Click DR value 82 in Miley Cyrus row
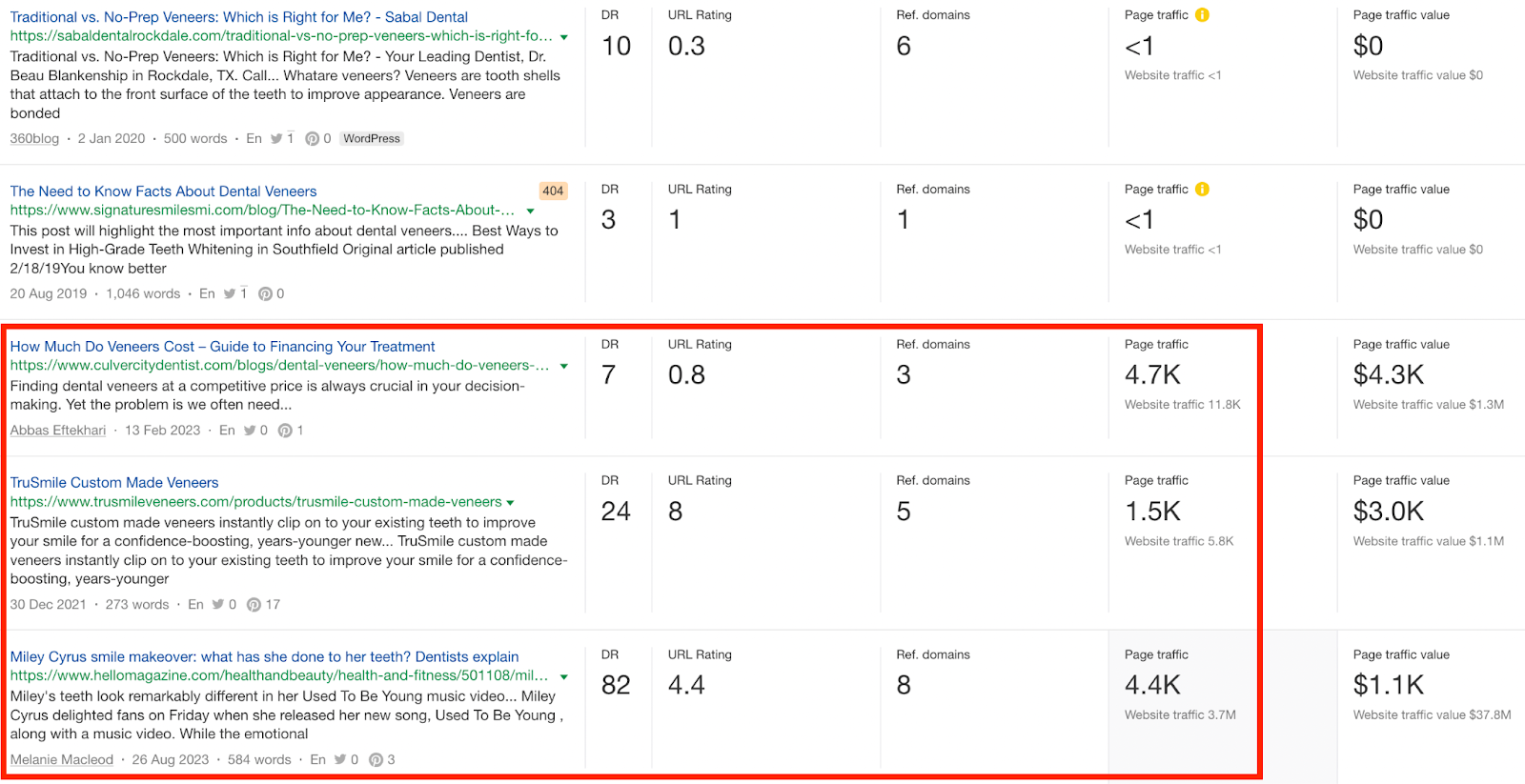The width and height of the screenshot is (1525, 784). pos(616,685)
